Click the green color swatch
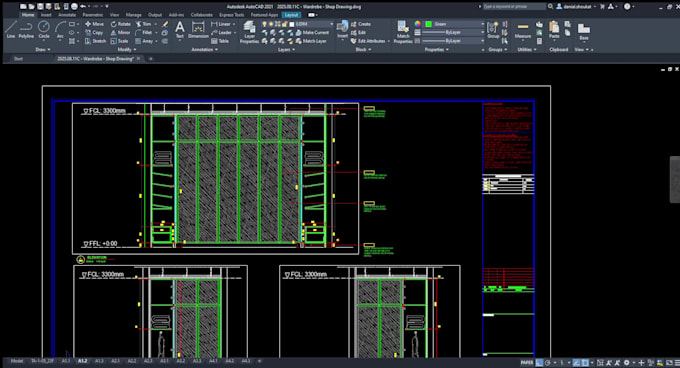 tap(429, 24)
